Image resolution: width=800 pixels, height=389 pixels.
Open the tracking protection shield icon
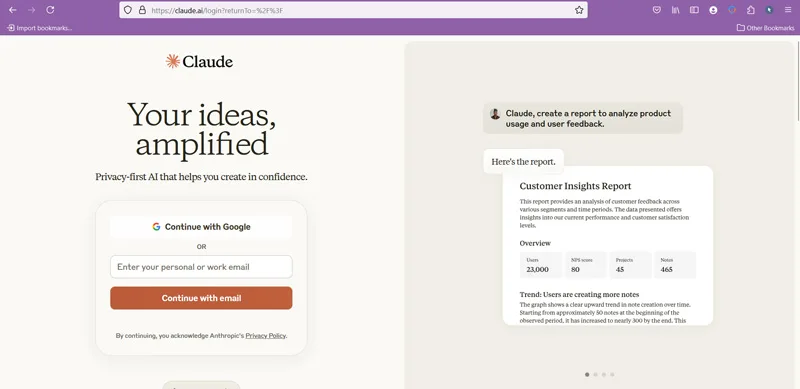128,10
